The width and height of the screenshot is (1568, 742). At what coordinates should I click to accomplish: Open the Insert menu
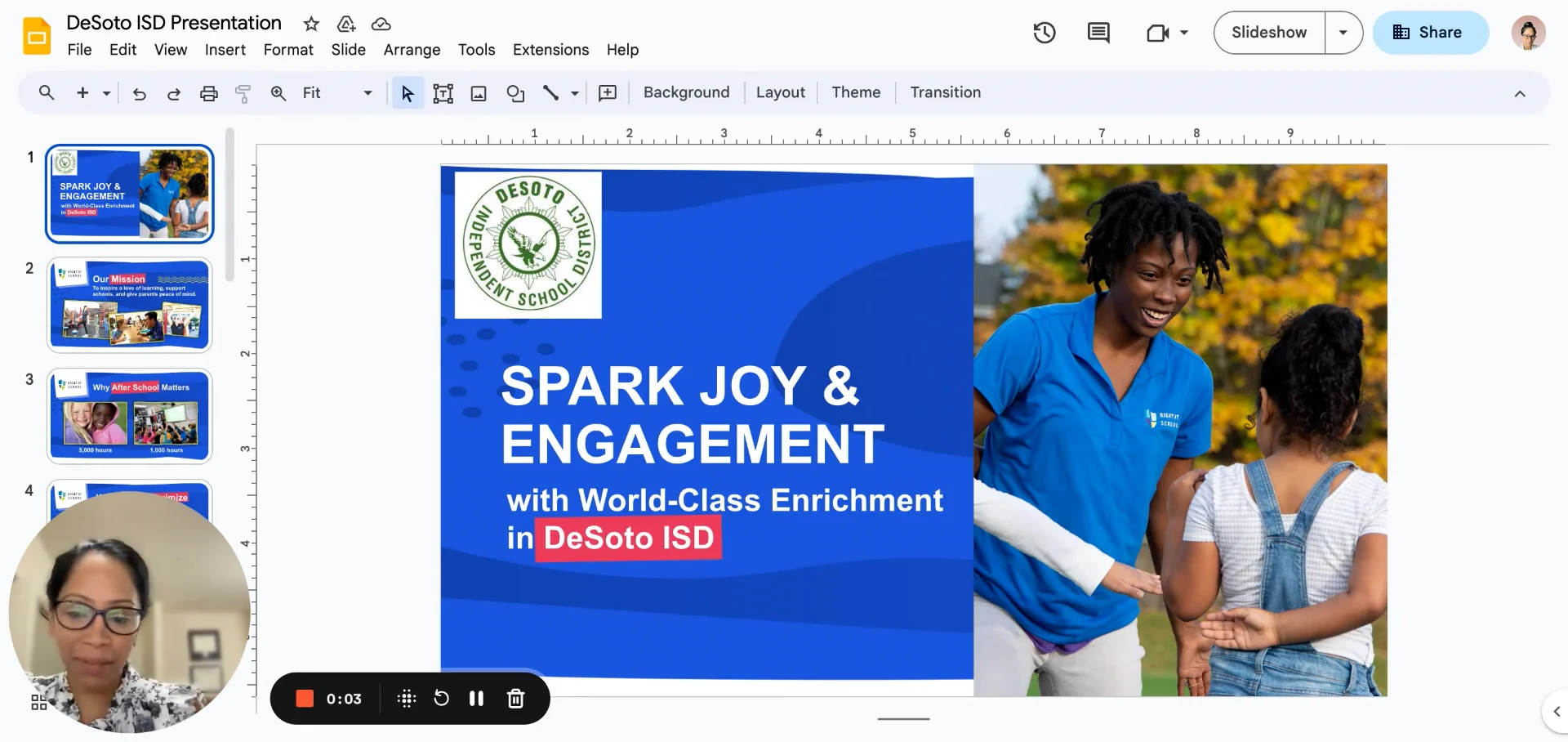click(225, 50)
